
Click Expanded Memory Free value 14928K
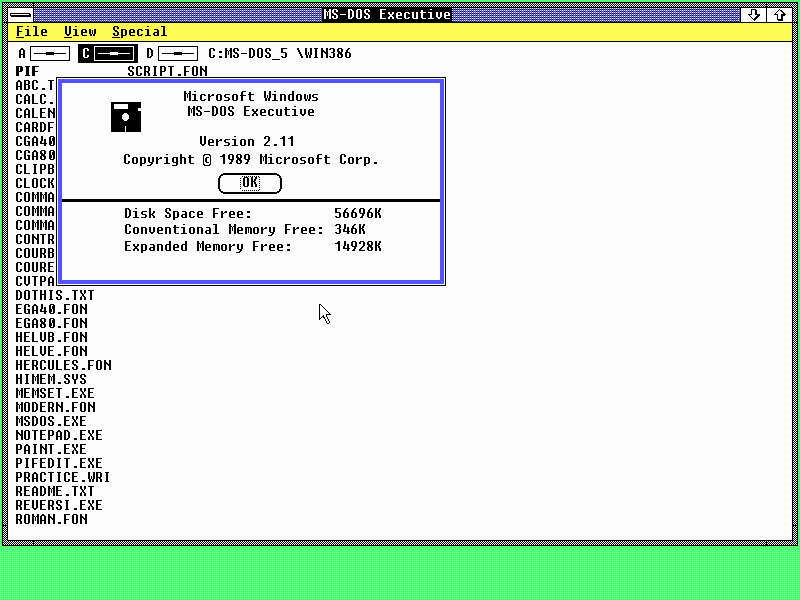(x=358, y=246)
